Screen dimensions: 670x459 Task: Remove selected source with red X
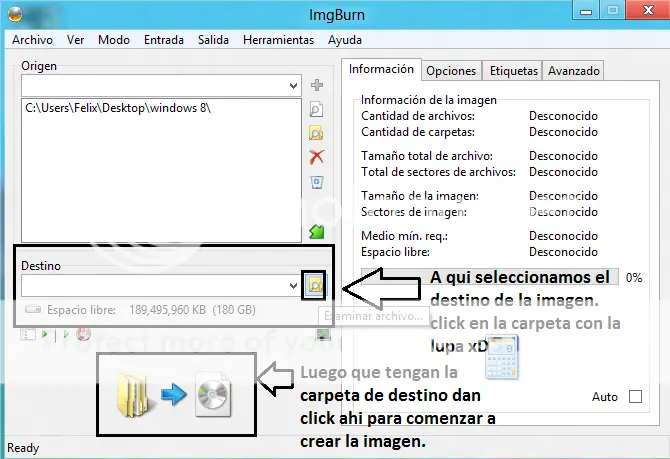pyautogui.click(x=317, y=157)
